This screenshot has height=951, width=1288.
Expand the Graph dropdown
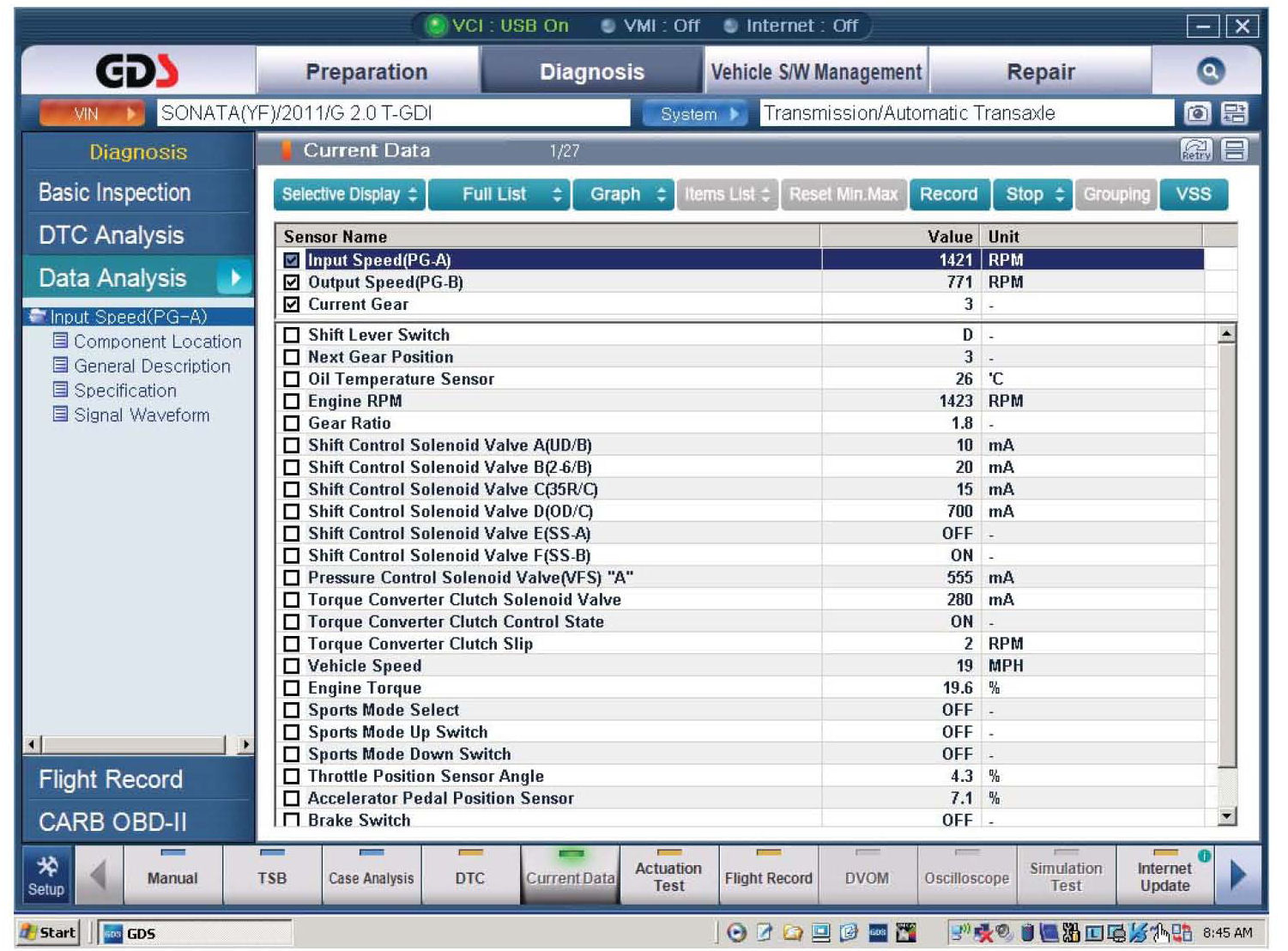coord(624,195)
